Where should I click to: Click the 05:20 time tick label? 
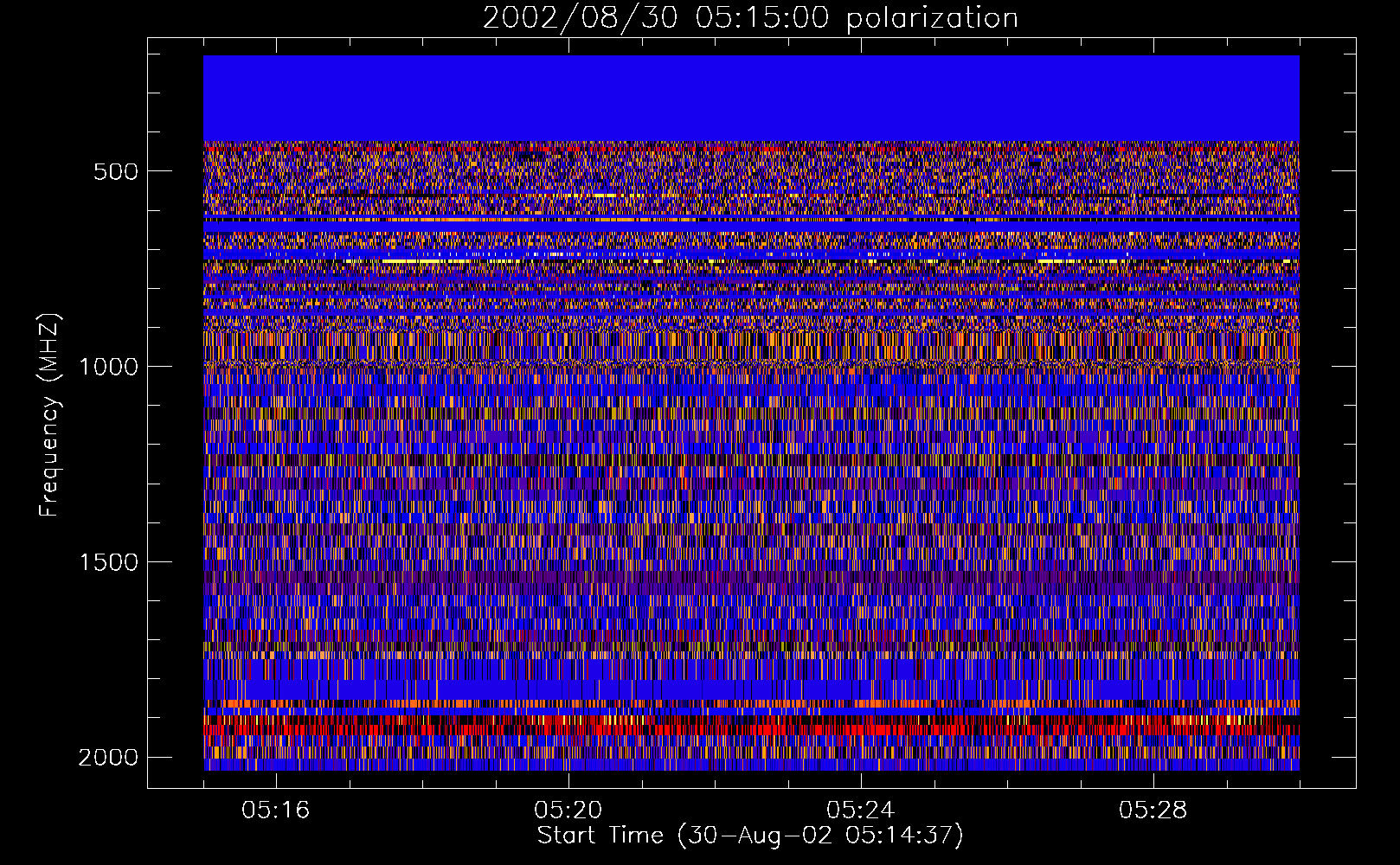click(x=568, y=811)
